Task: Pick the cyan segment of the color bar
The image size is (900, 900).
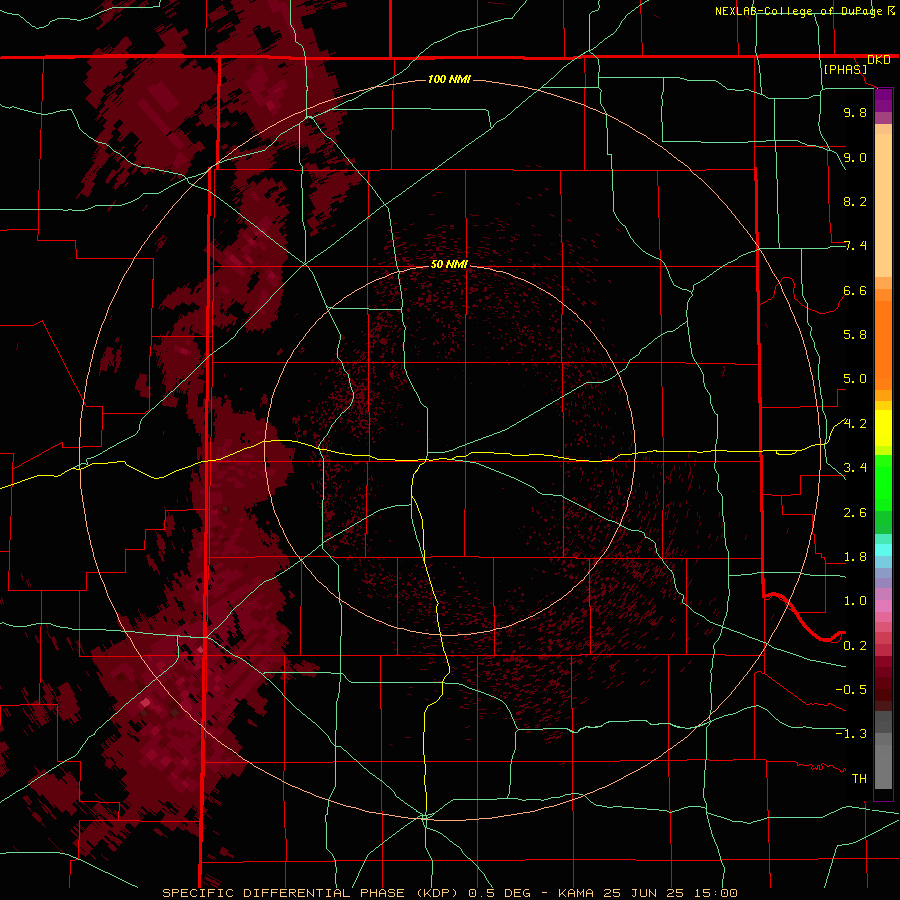Action: 883,550
